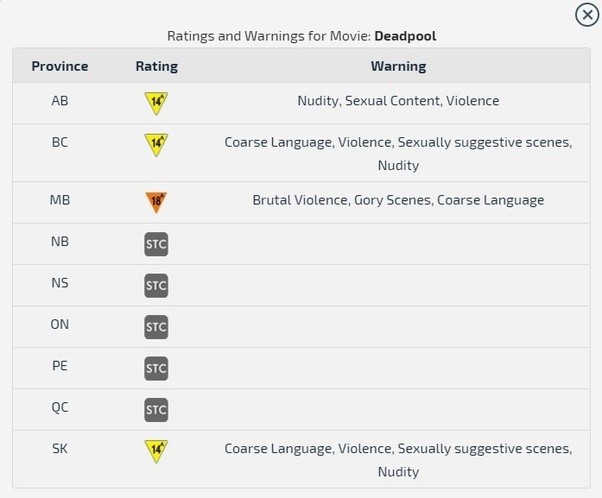
Task: Select the Deadpool movie title text
Action: (x=405, y=36)
